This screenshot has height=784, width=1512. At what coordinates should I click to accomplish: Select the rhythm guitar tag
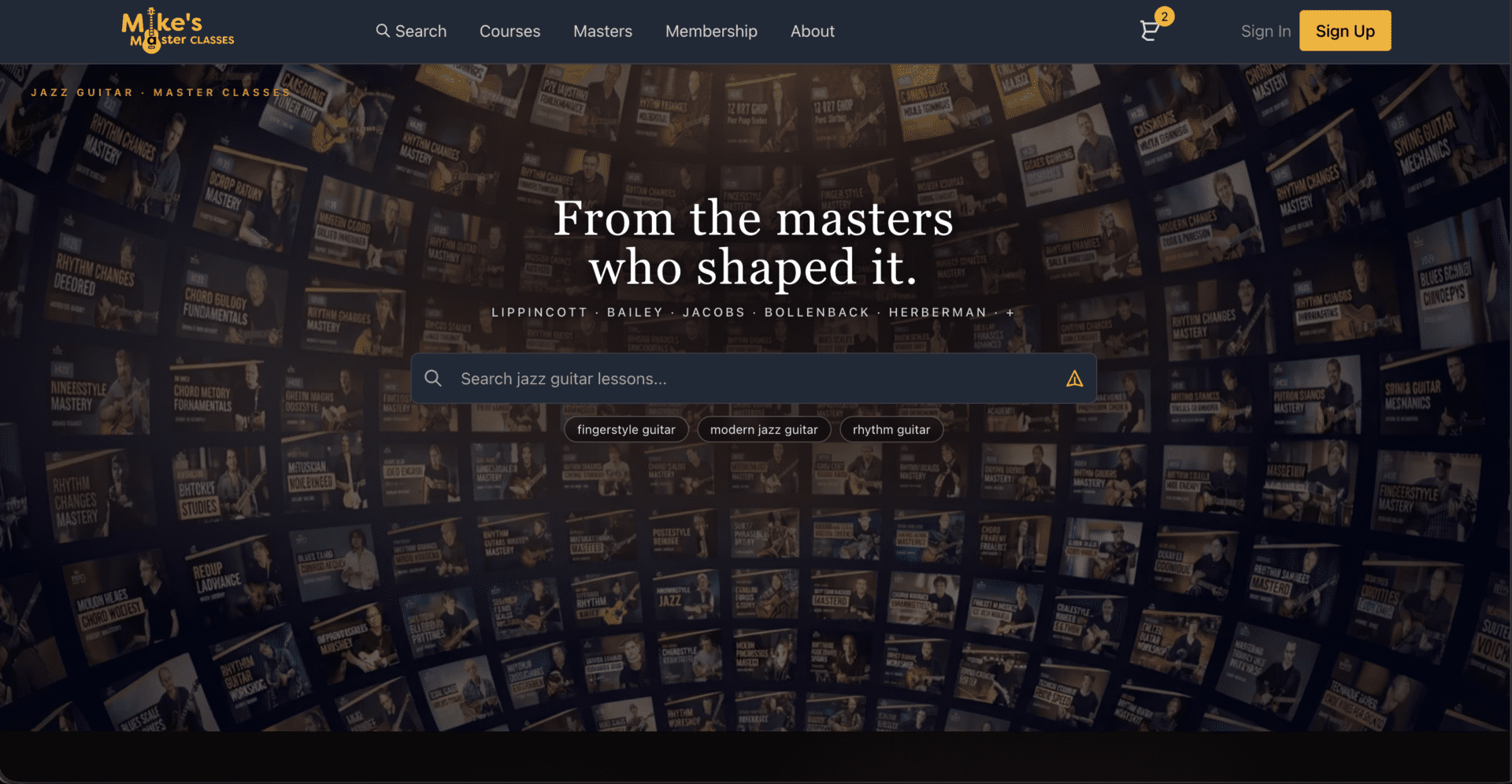891,430
